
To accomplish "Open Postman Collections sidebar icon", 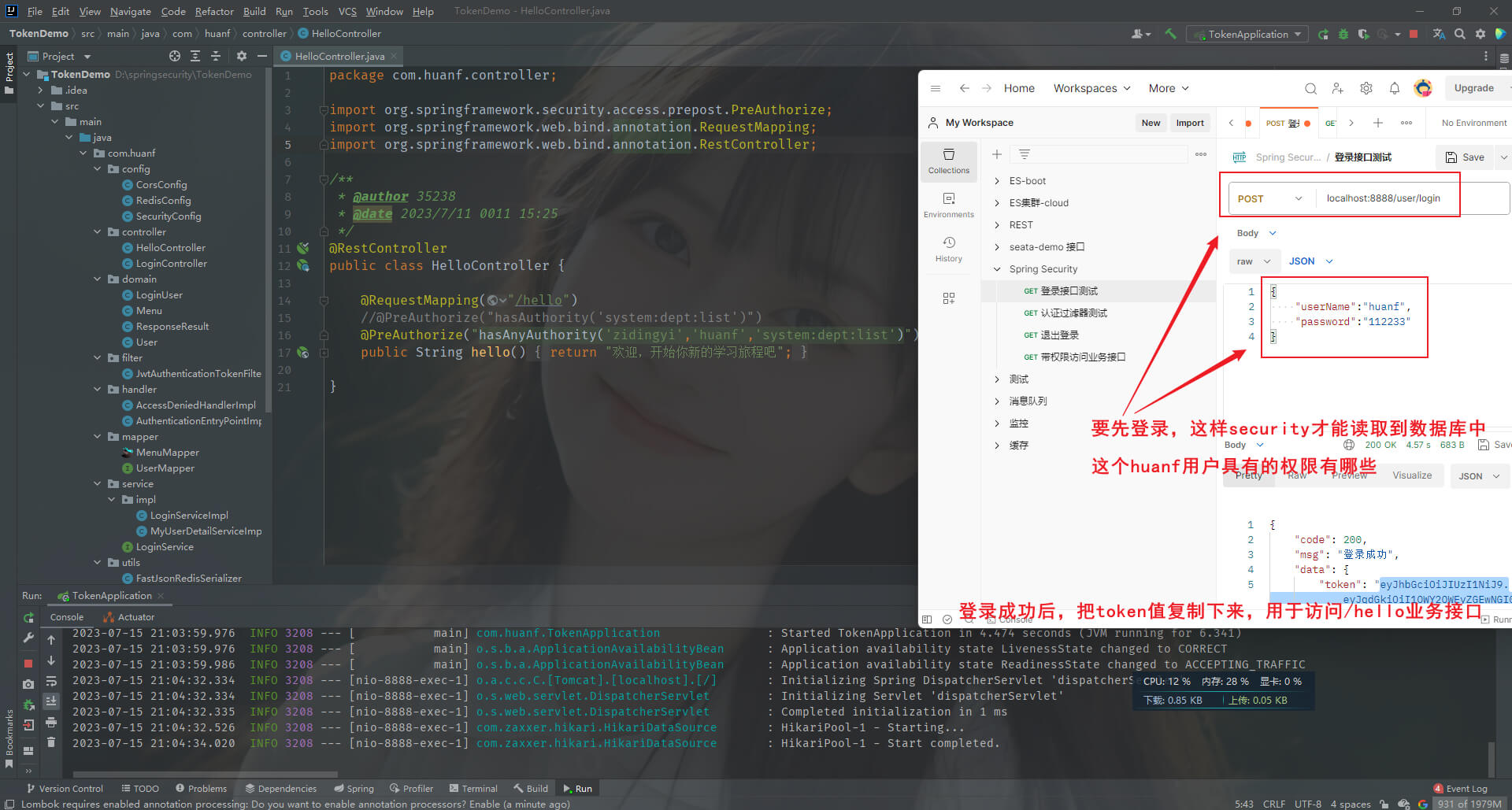I will [949, 160].
